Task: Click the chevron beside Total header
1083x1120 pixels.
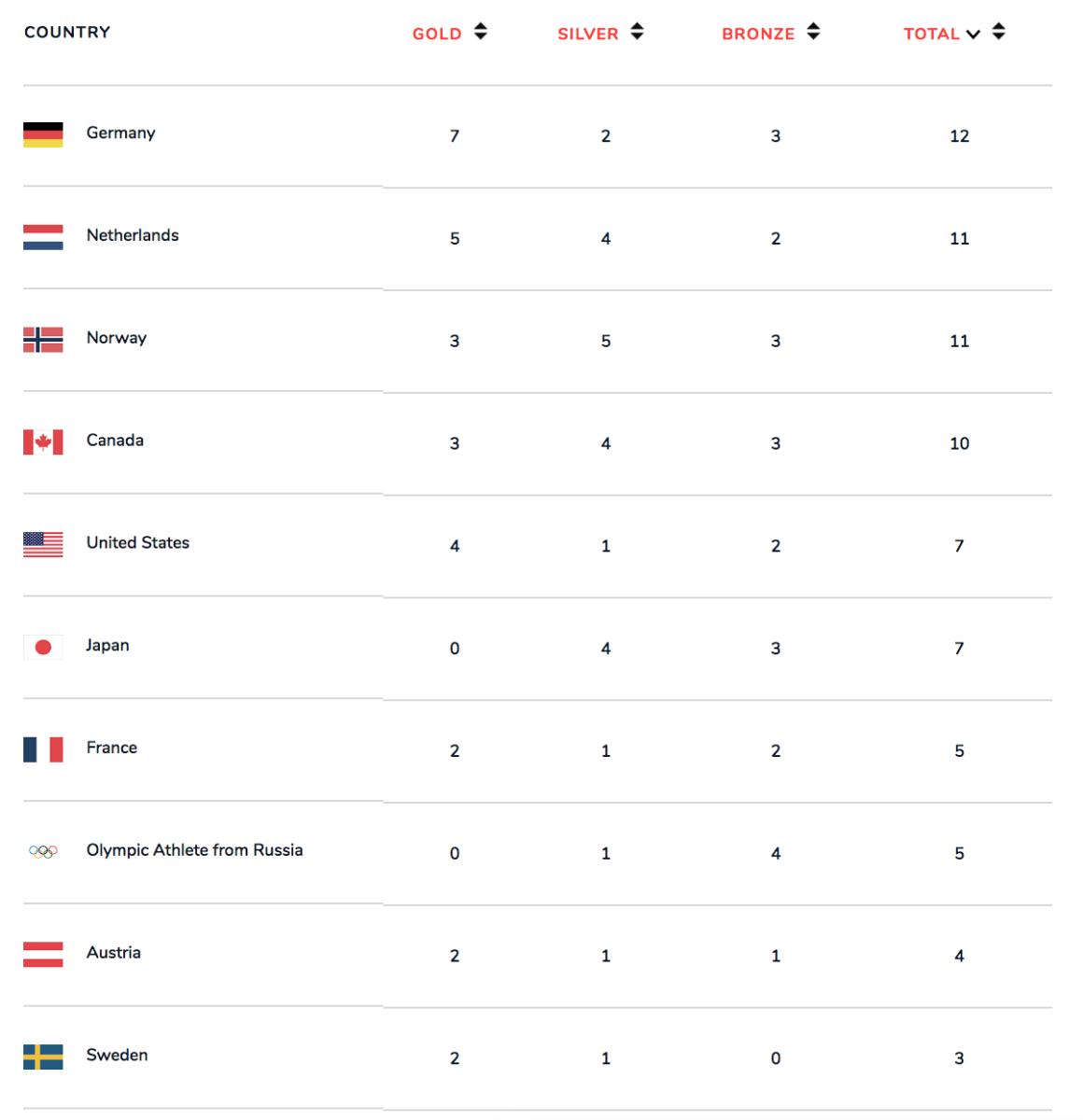Action: tap(974, 35)
